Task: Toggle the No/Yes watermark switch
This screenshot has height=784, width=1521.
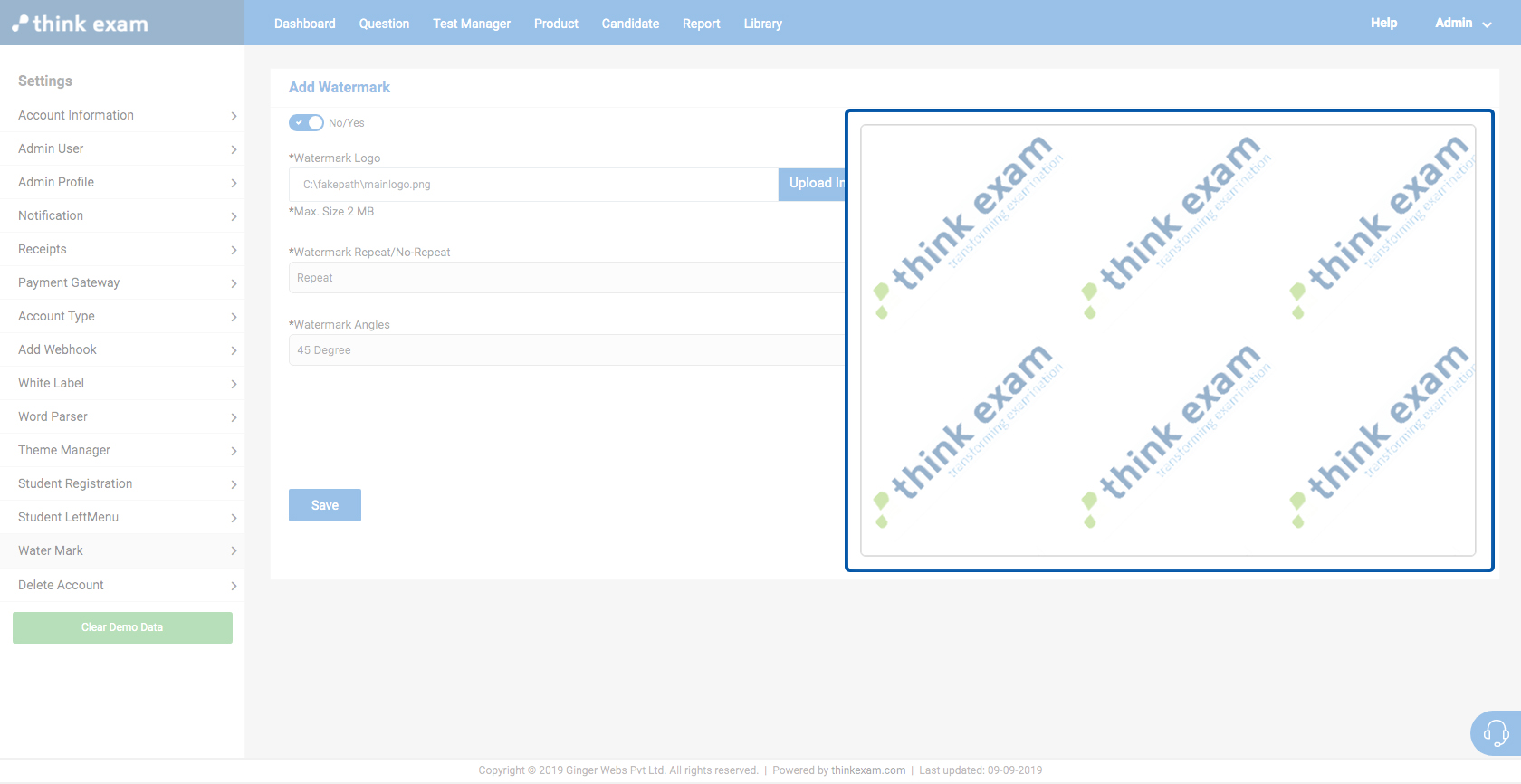Action: point(306,122)
